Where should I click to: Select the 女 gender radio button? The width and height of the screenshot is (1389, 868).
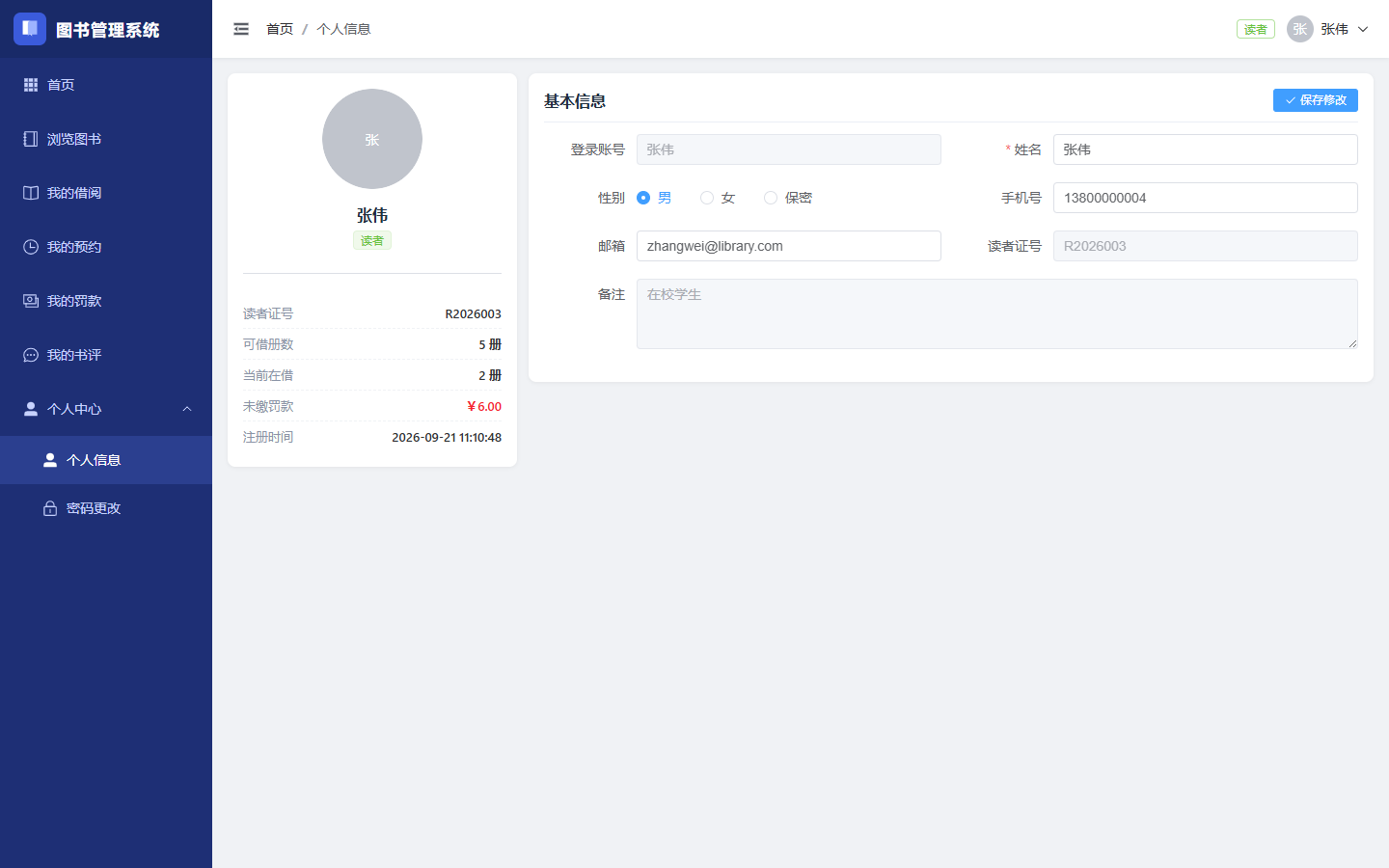707,198
